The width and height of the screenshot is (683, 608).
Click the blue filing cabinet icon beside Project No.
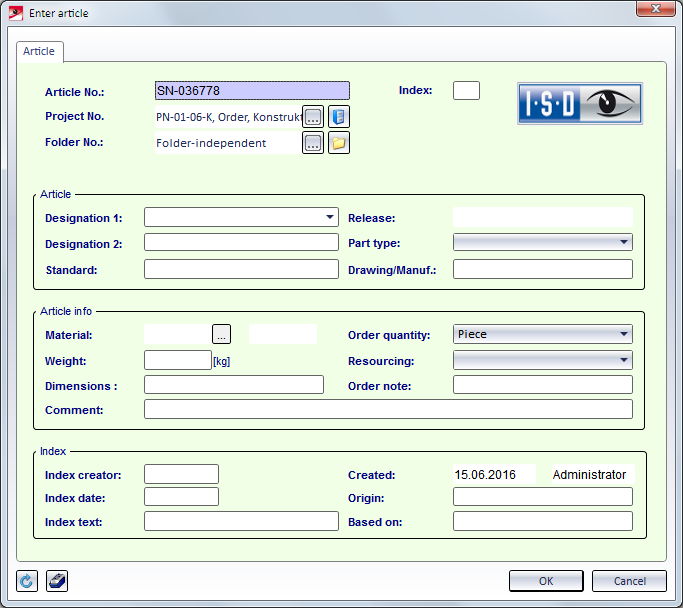339,117
